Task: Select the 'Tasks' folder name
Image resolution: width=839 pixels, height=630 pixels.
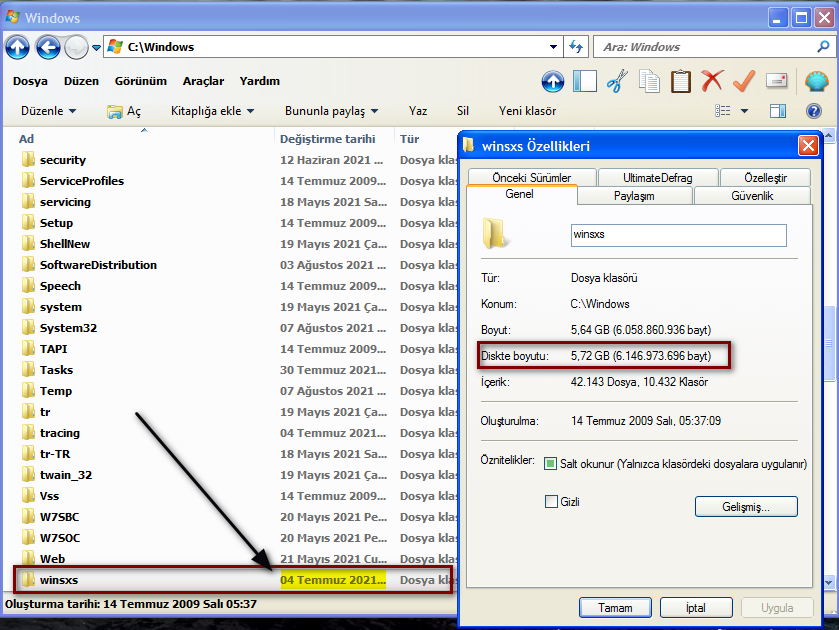Action: [x=56, y=370]
